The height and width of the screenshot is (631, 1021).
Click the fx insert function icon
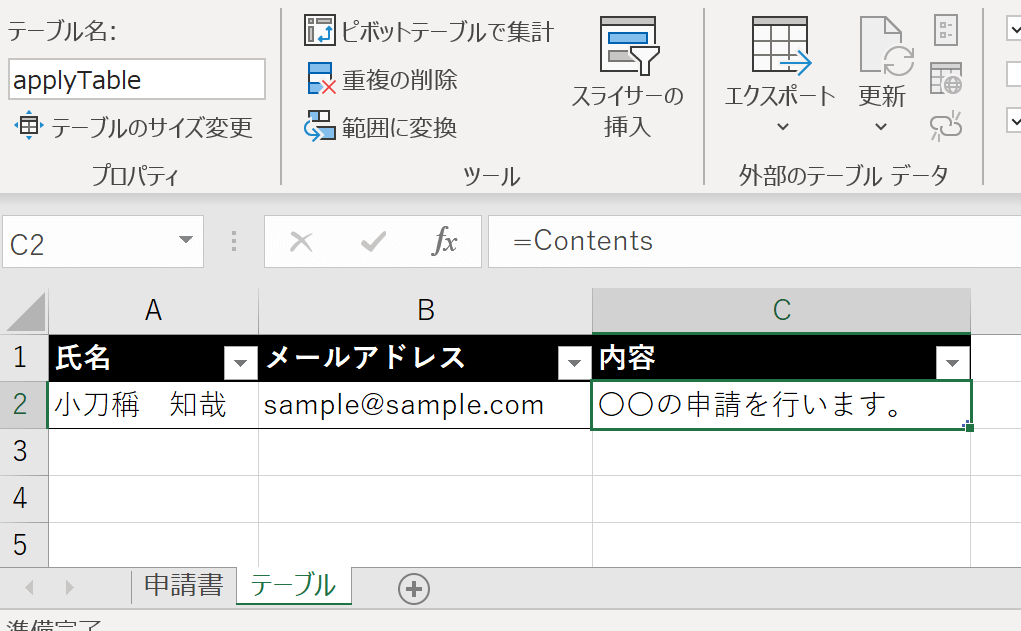(x=445, y=241)
